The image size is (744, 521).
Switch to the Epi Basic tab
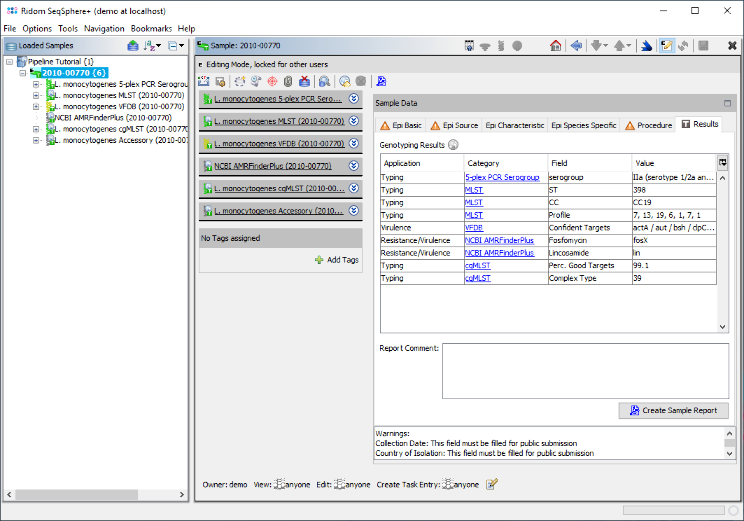[401, 125]
